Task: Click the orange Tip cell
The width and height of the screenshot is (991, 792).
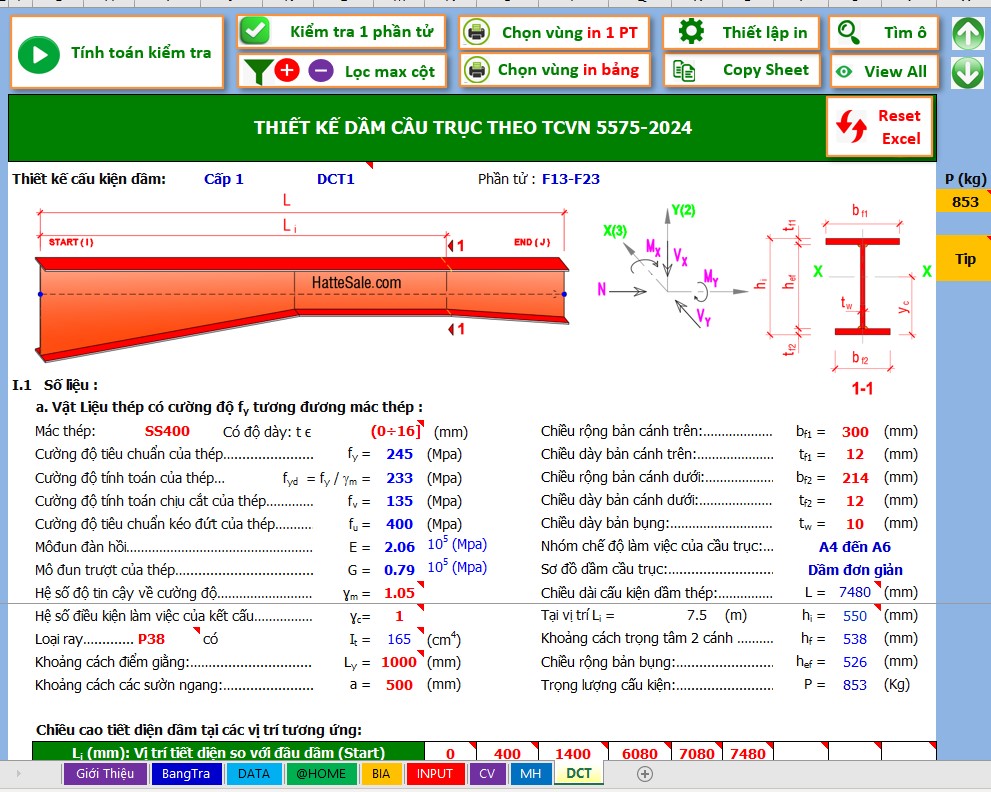Action: tap(964, 259)
